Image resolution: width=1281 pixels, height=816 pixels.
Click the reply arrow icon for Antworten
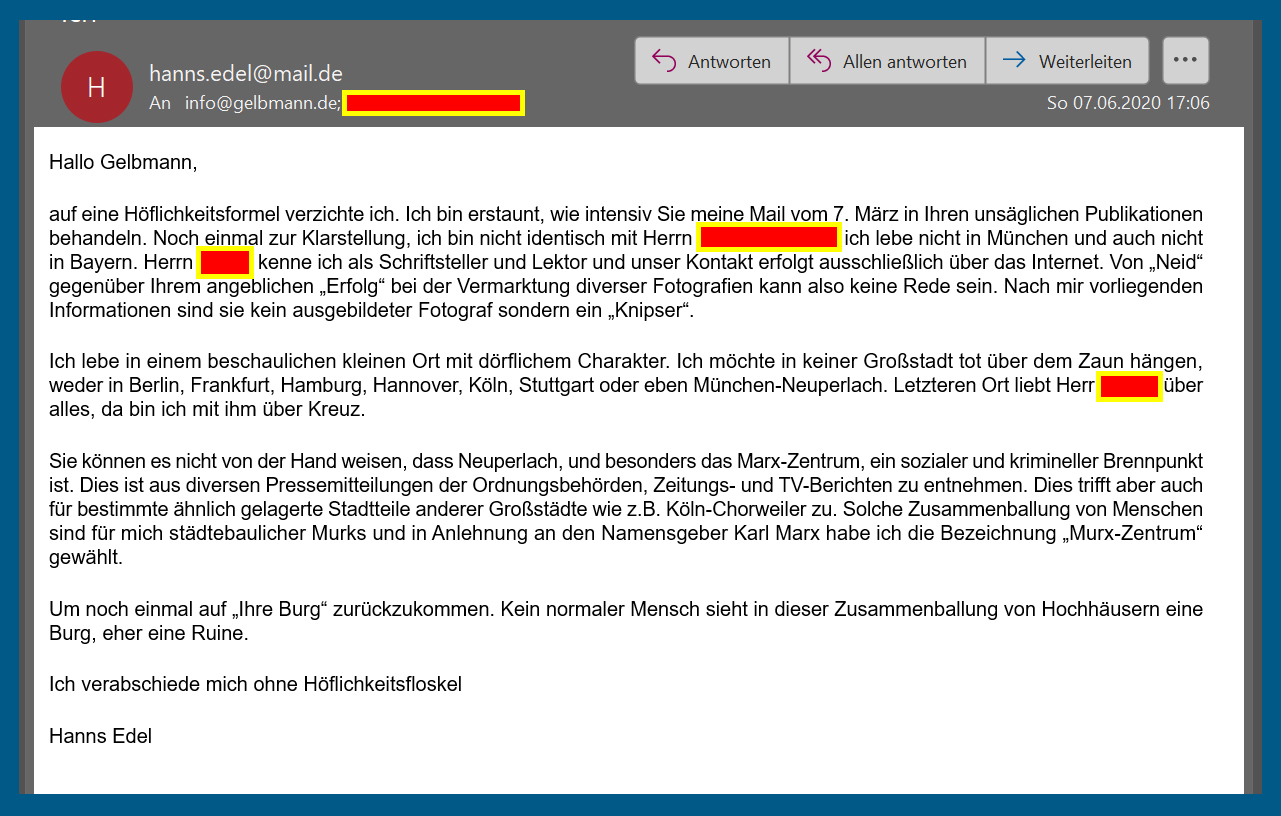click(664, 61)
